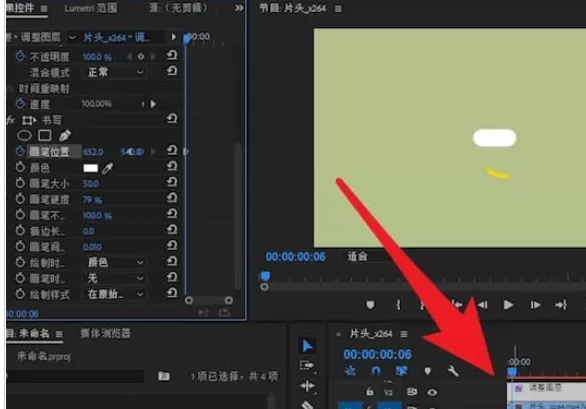
Task: Click Mark In bracket in Program monitor
Action: (398, 305)
